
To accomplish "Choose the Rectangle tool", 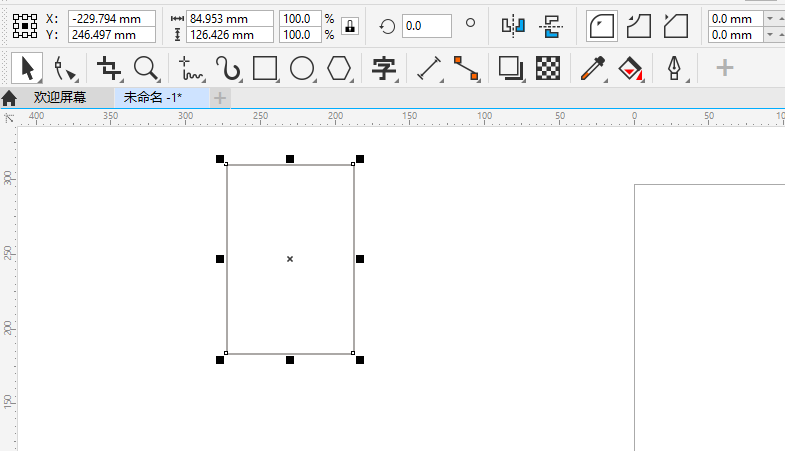I will pos(265,68).
